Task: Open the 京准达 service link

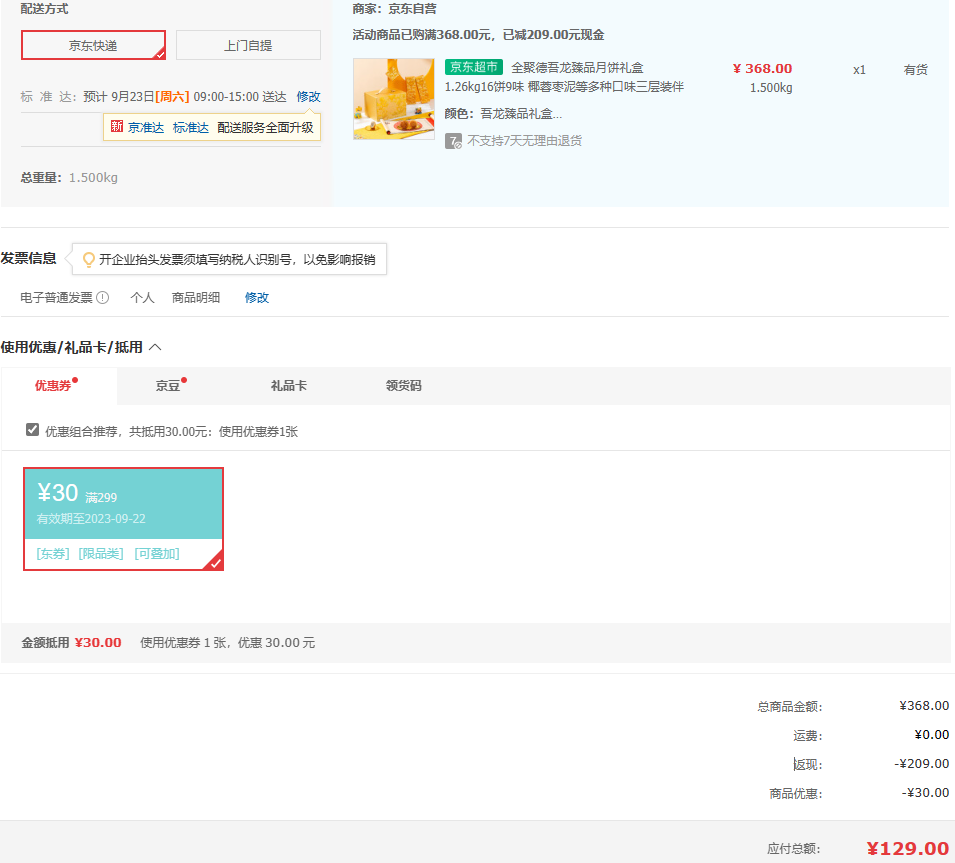Action: pos(146,127)
